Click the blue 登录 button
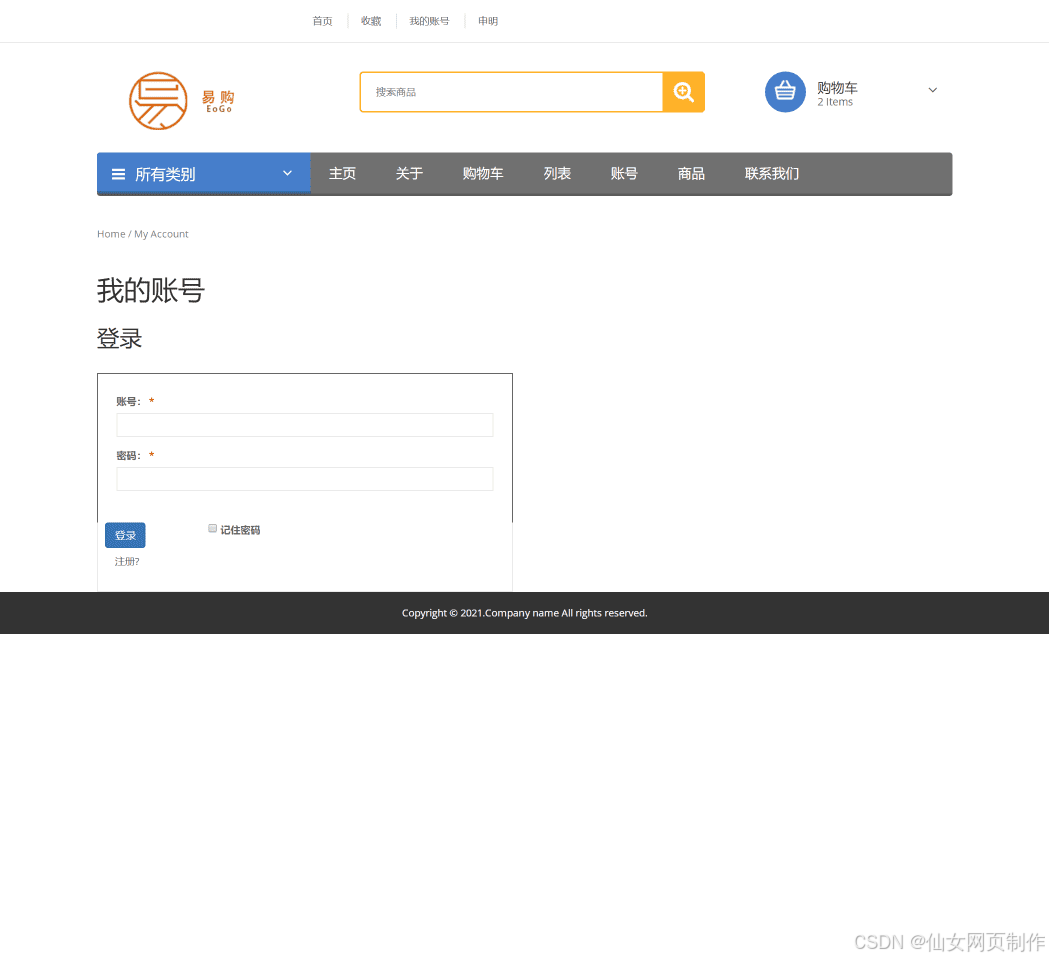 pyautogui.click(x=125, y=535)
